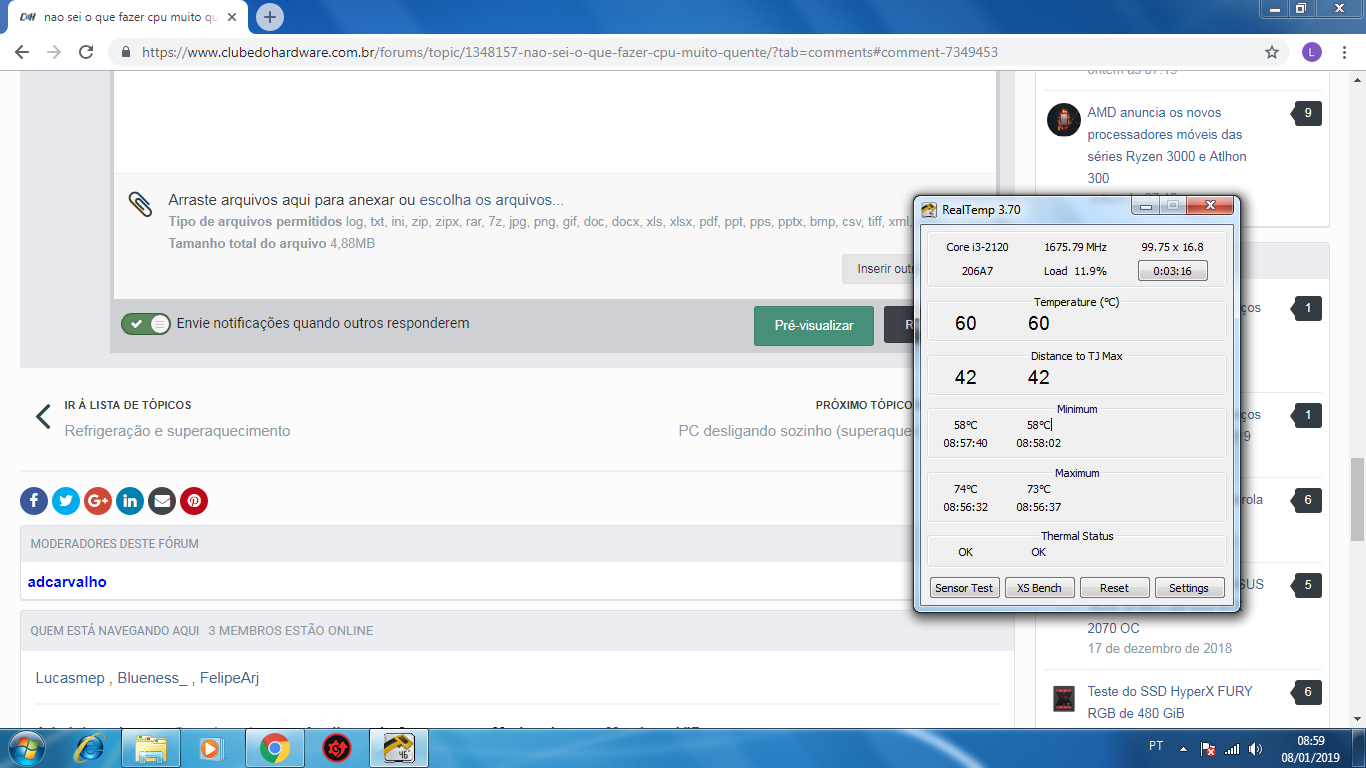Open Windows Media Player from the taskbar

click(x=211, y=747)
